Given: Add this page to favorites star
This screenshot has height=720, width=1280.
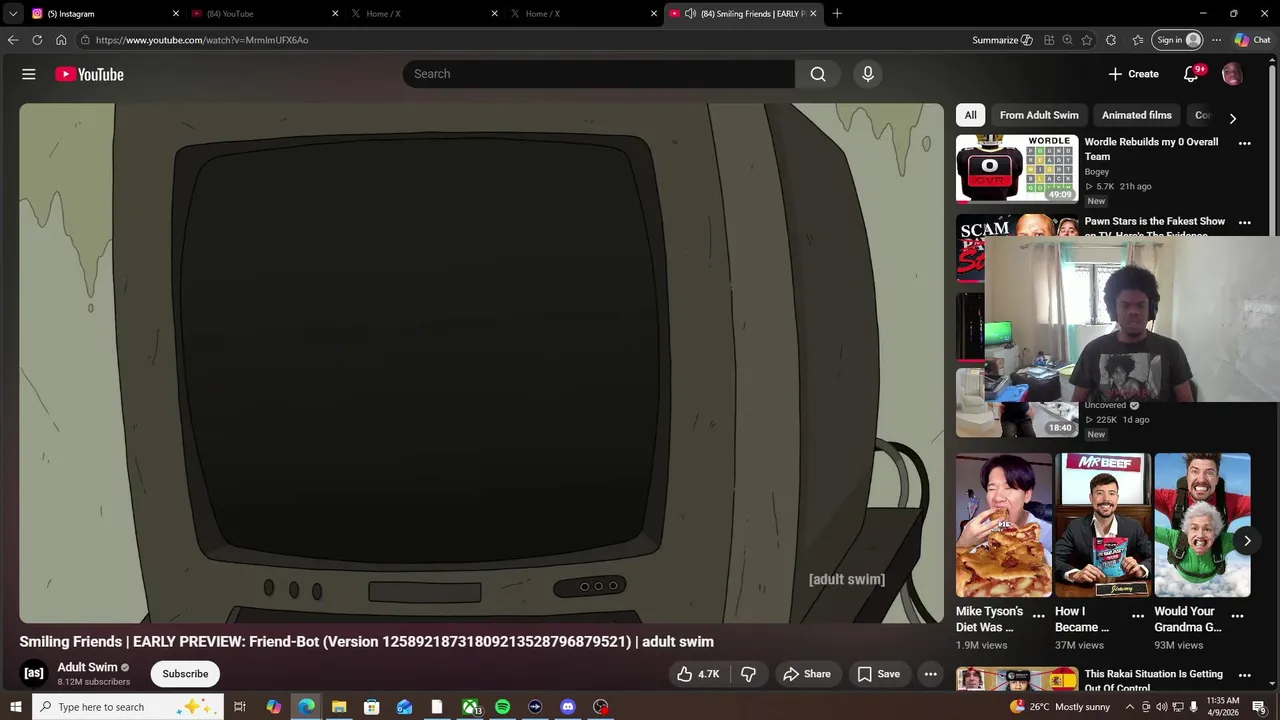Looking at the screenshot, I should [1087, 40].
